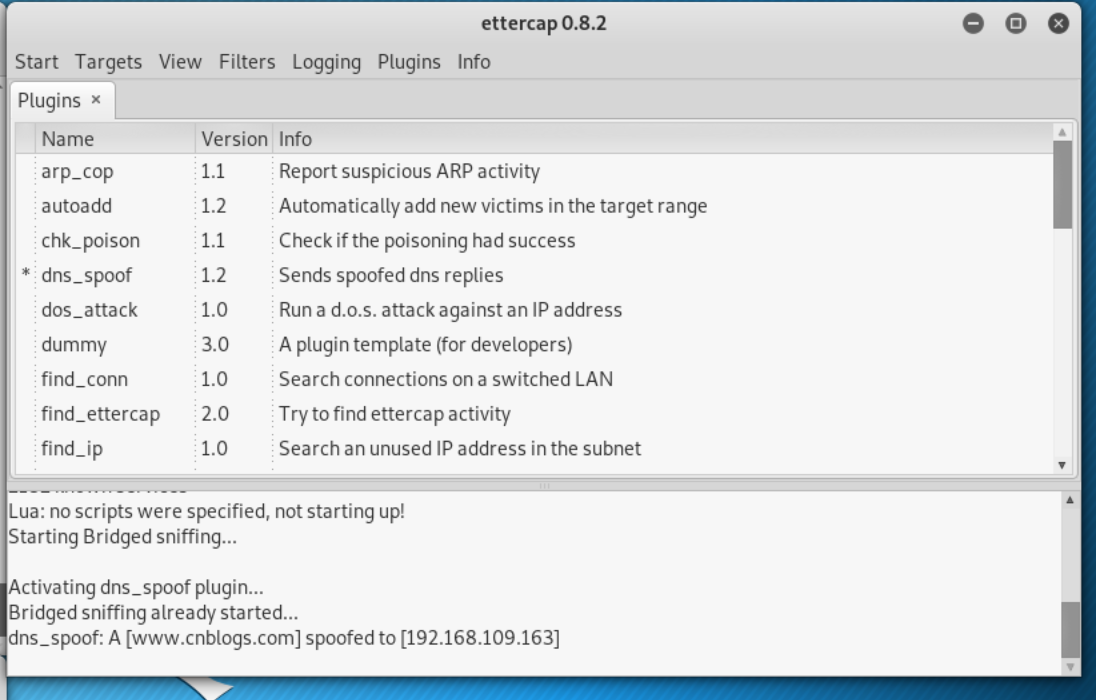
Task: Click the ettercap 0.8.2 title bar
Action: (x=543, y=23)
